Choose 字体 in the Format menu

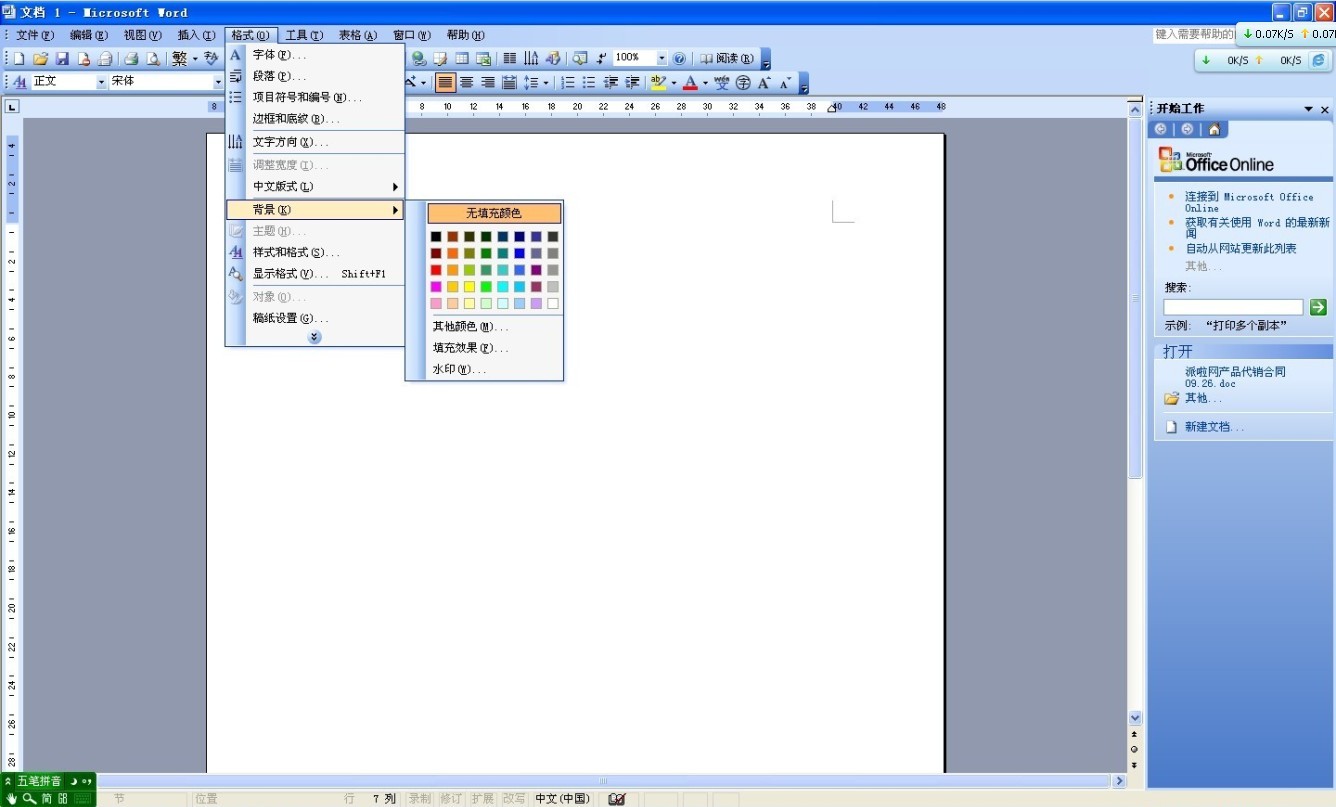(x=315, y=55)
